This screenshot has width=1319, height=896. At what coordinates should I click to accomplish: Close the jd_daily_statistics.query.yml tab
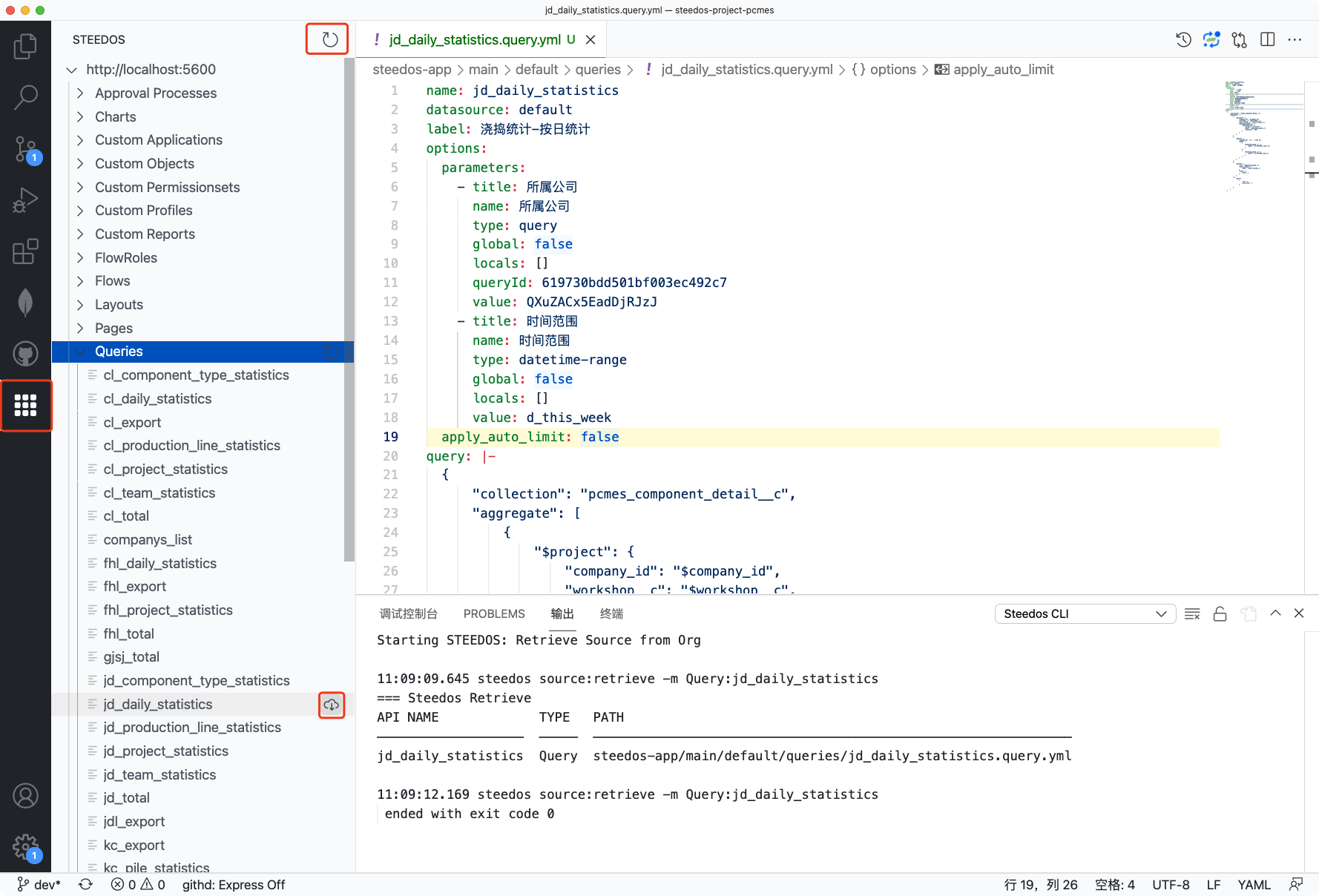coord(591,40)
